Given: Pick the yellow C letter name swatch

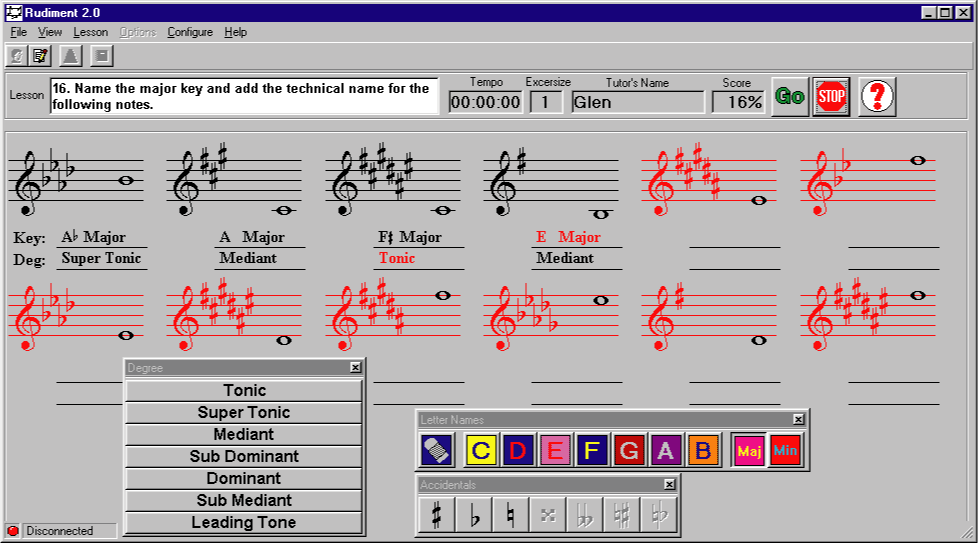Looking at the screenshot, I should (481, 450).
